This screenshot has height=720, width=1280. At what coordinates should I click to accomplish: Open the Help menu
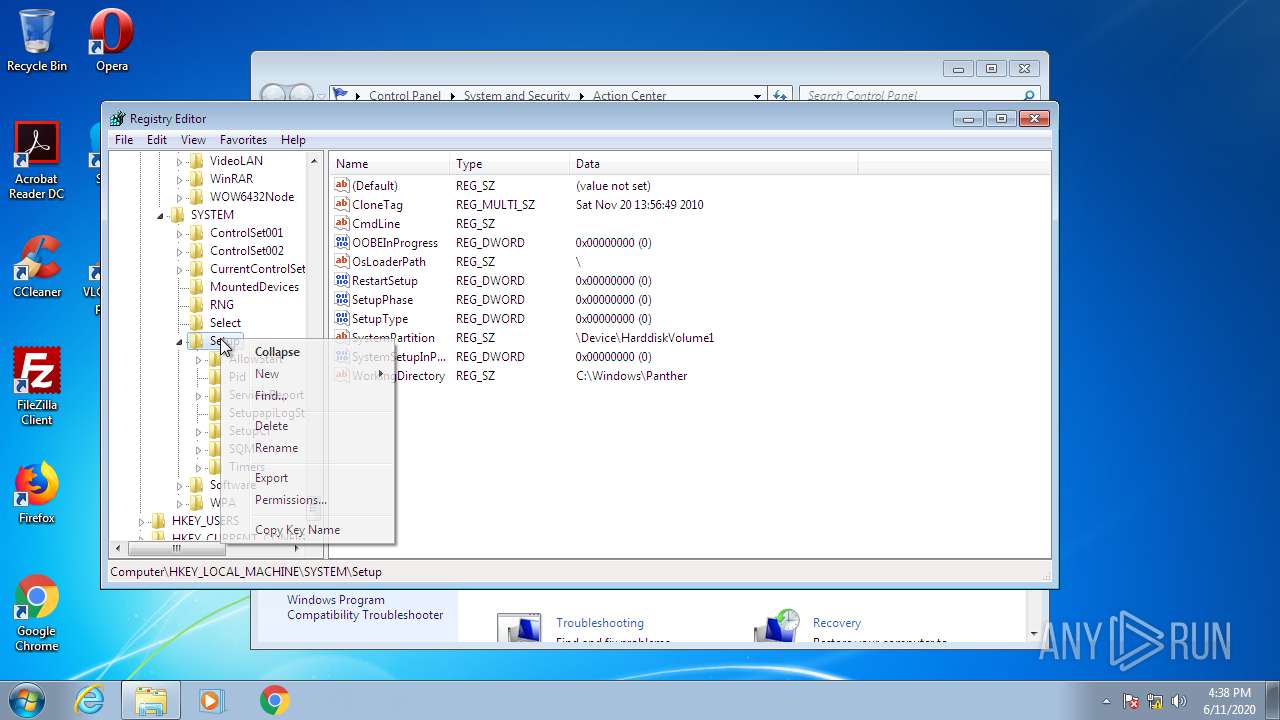tap(293, 140)
